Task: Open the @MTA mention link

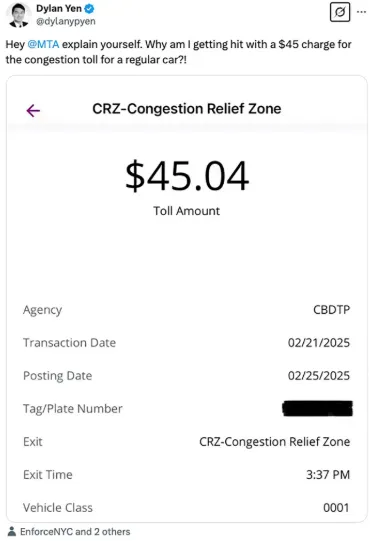Action: coord(43,45)
